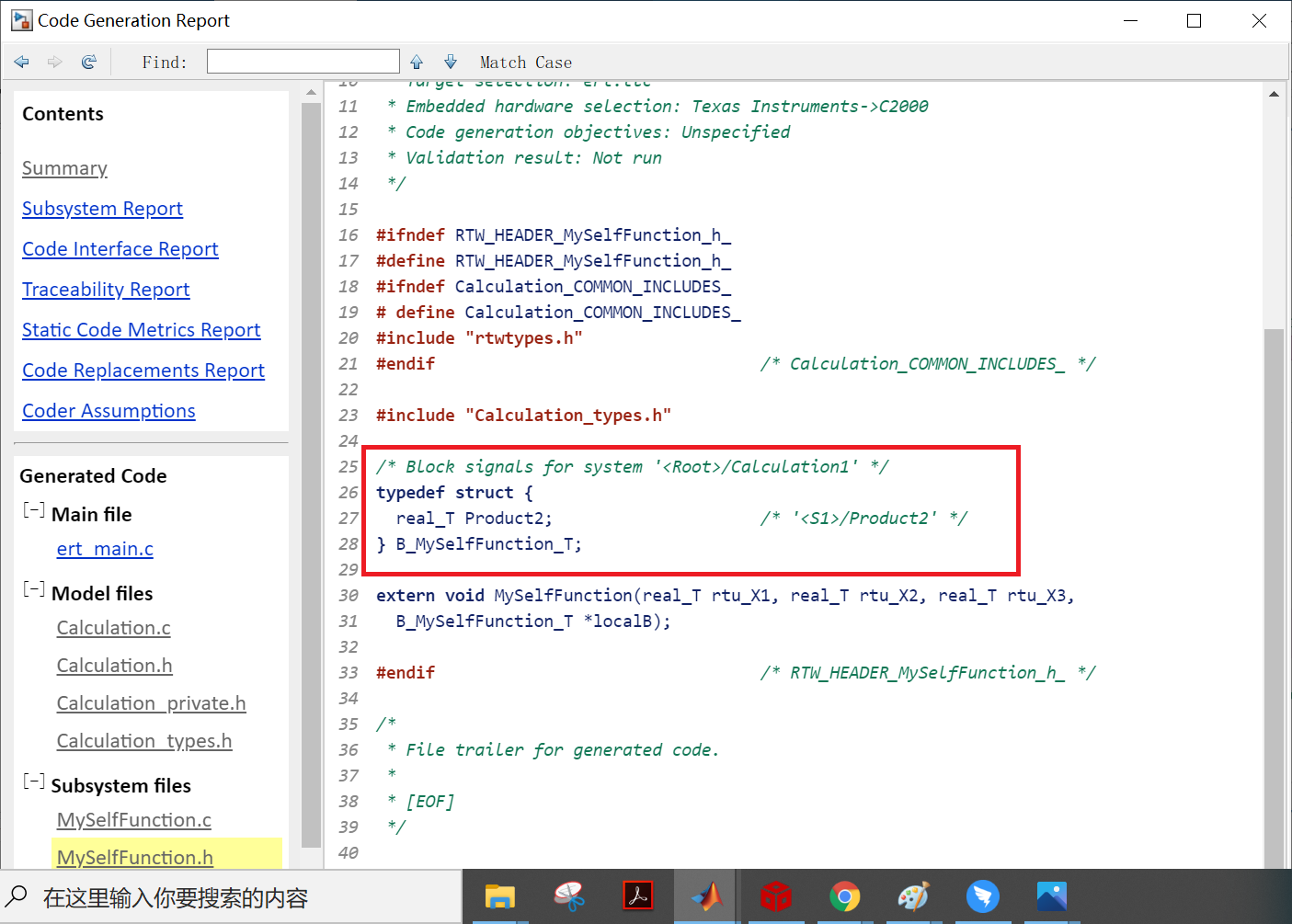This screenshot has height=924, width=1292.
Task: Click the contents panel scroll-up arrow
Action: click(x=311, y=92)
